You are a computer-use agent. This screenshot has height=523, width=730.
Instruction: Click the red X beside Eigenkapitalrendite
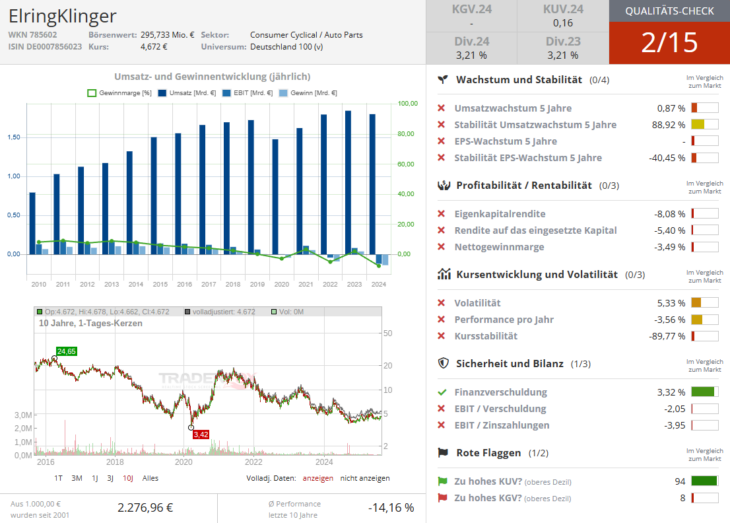tap(441, 214)
